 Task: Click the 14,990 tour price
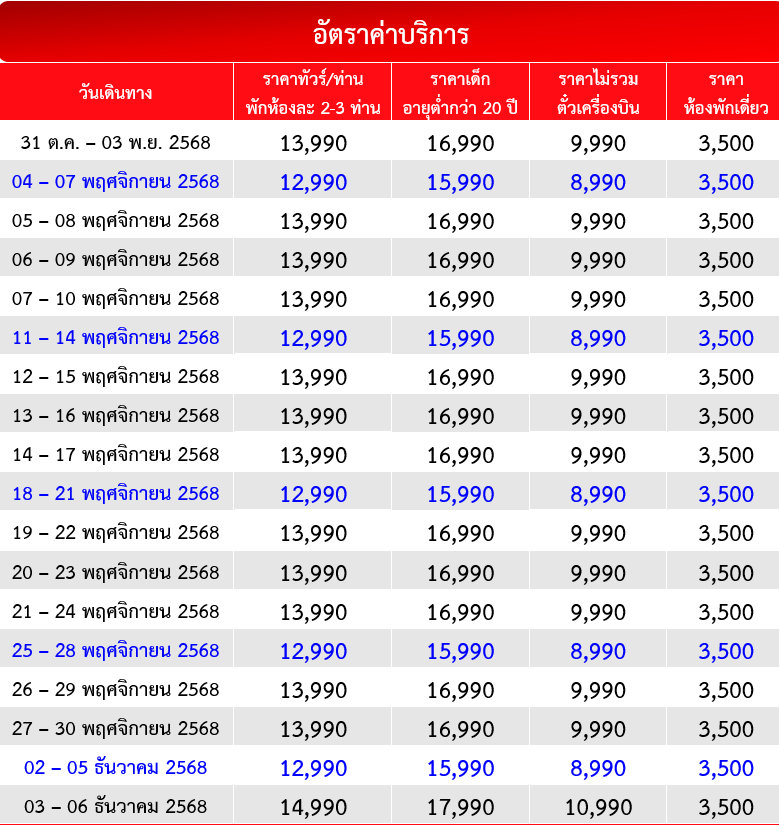314,808
